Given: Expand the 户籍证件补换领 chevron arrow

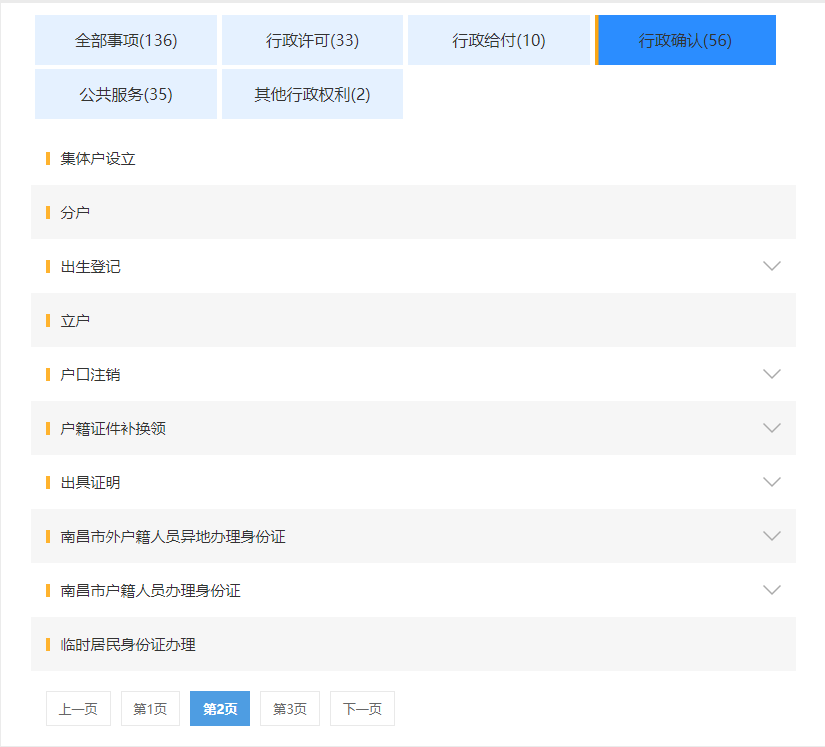Looking at the screenshot, I should (771, 428).
